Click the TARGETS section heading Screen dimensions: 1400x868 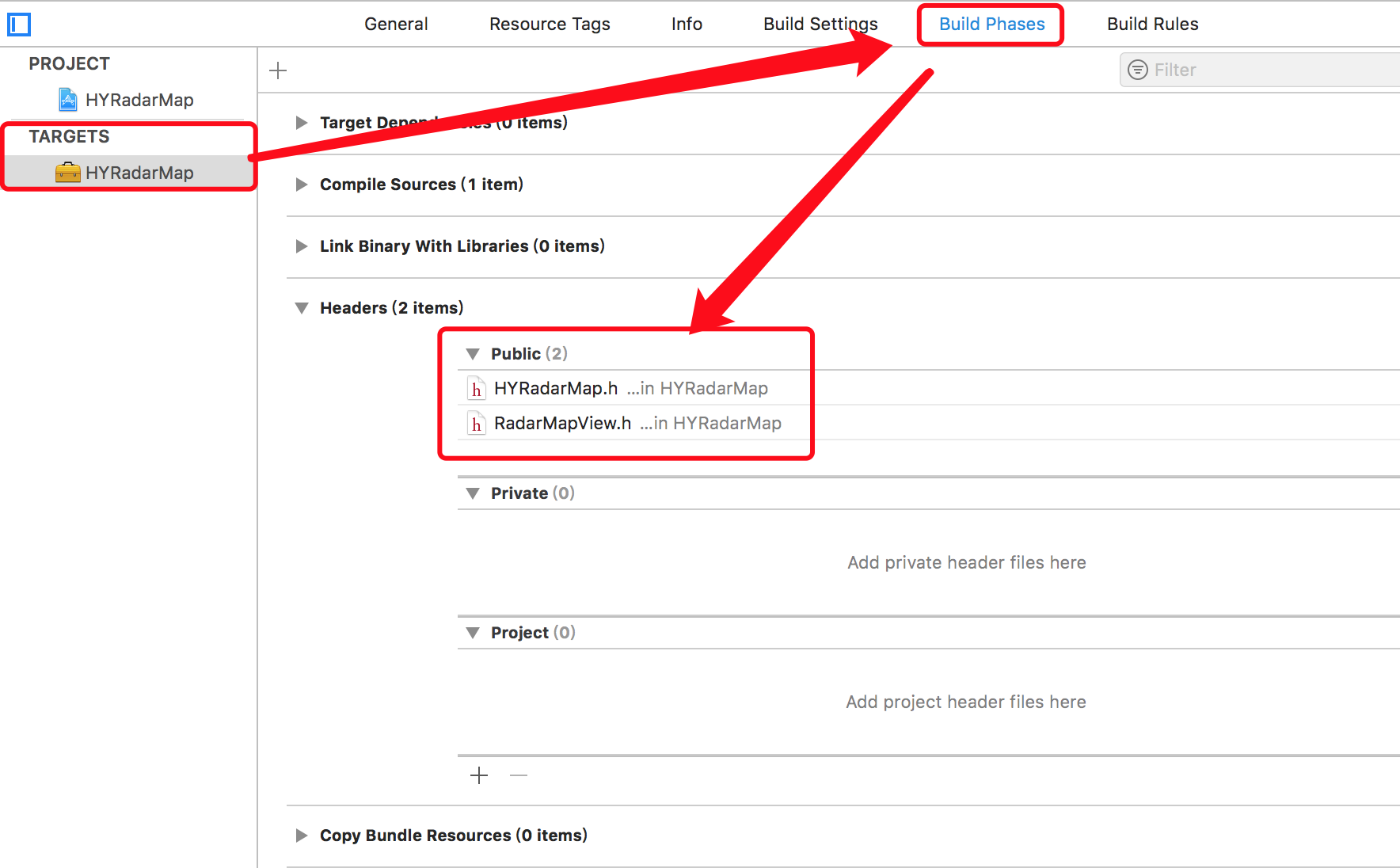tap(70, 137)
